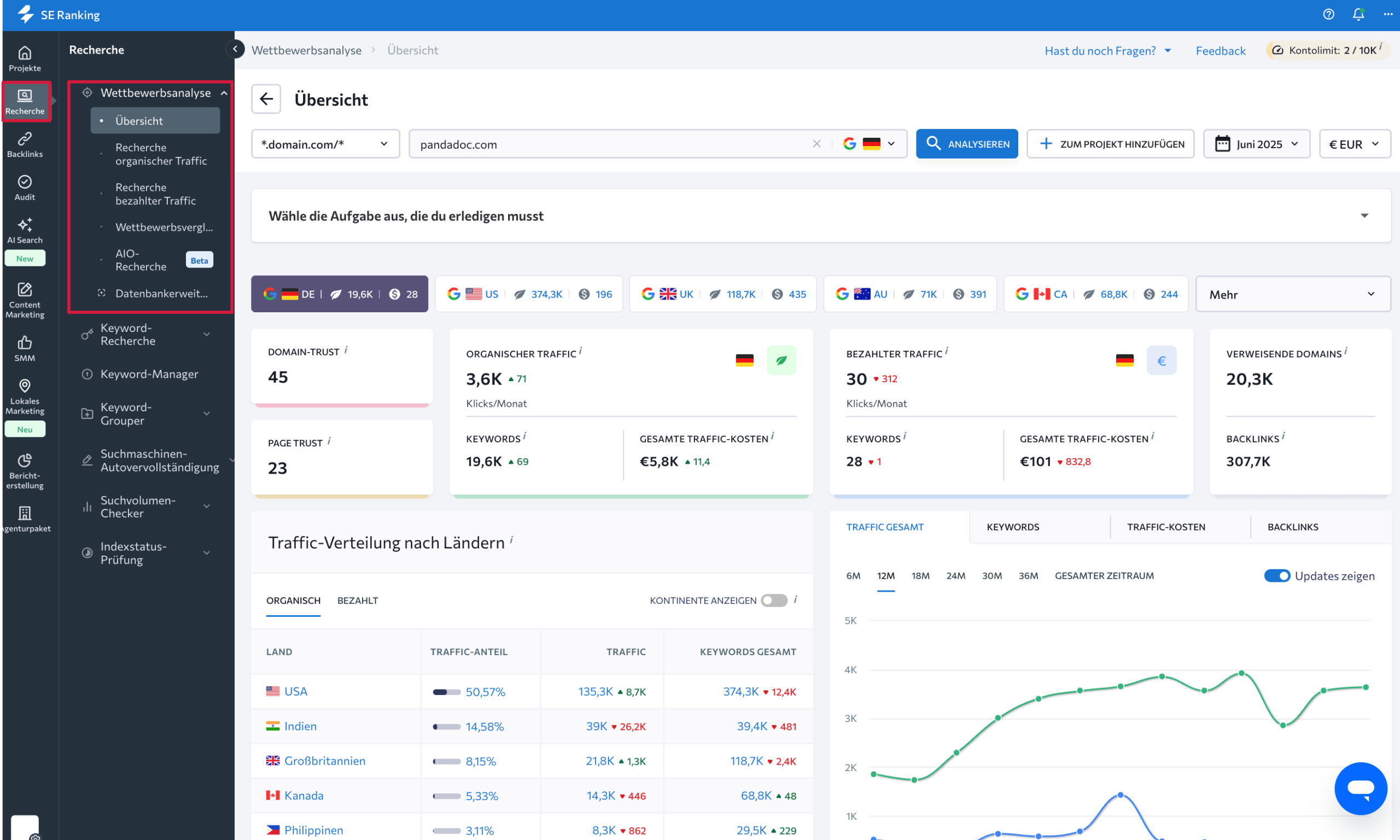Open the € EUR currency dropdown

pos(1354,144)
